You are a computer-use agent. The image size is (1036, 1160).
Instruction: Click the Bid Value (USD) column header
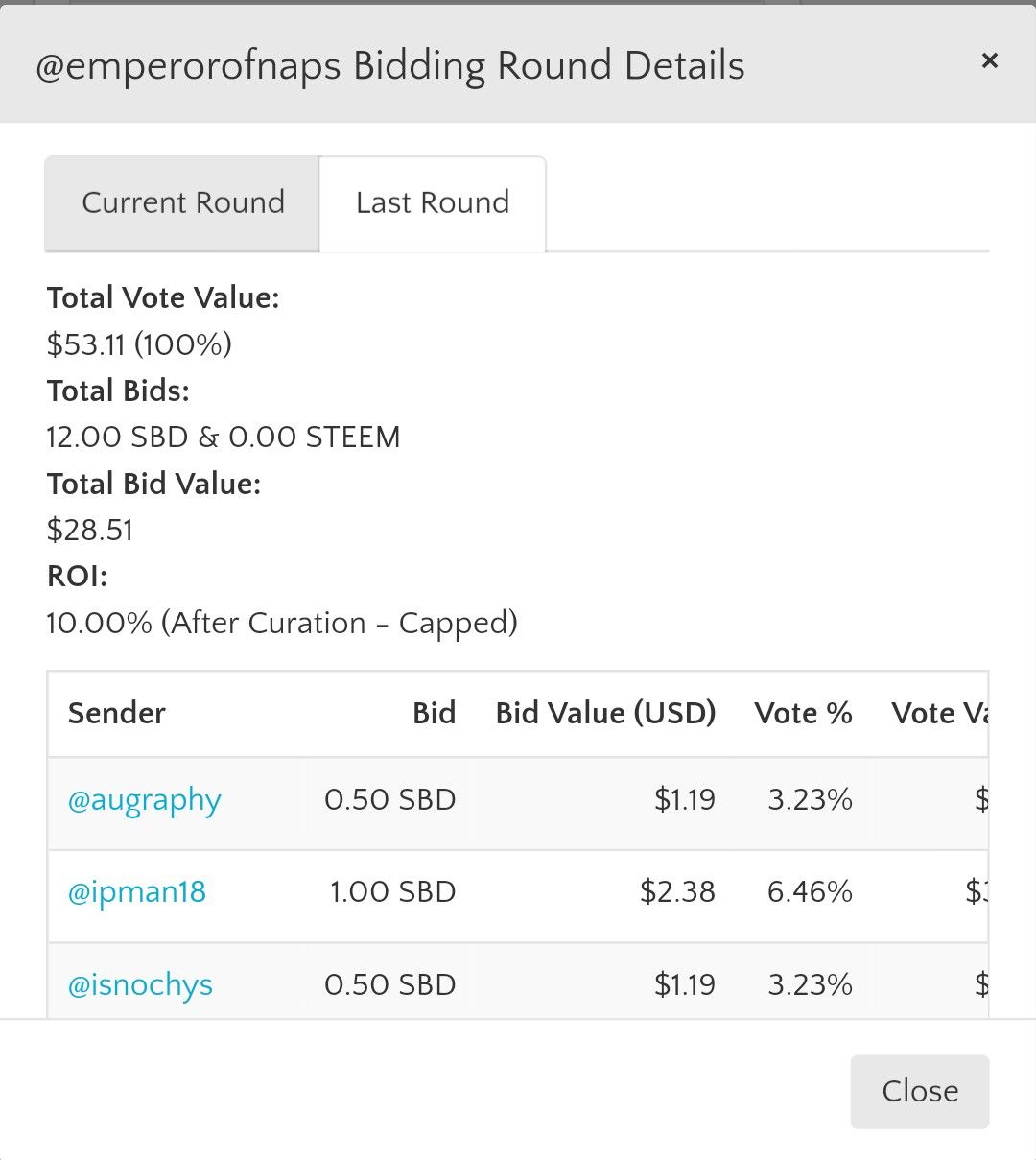point(605,713)
